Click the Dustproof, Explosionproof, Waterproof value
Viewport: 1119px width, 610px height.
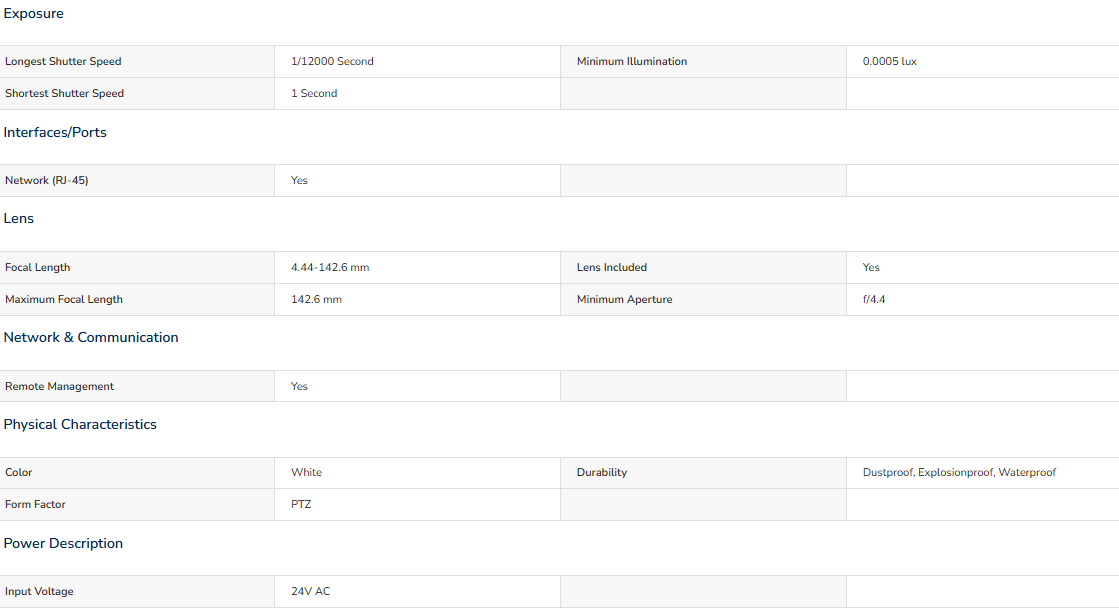pyautogui.click(x=959, y=472)
